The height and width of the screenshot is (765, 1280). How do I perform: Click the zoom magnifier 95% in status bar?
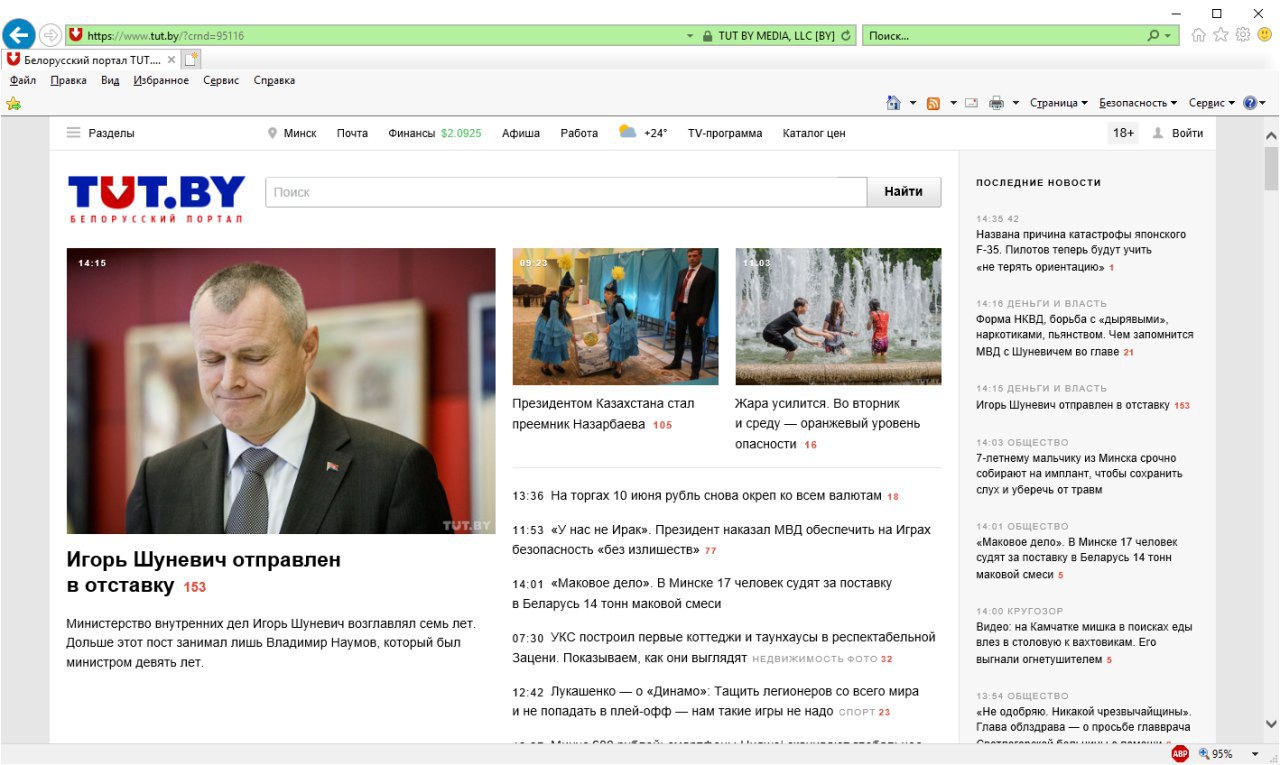[x=1215, y=754]
